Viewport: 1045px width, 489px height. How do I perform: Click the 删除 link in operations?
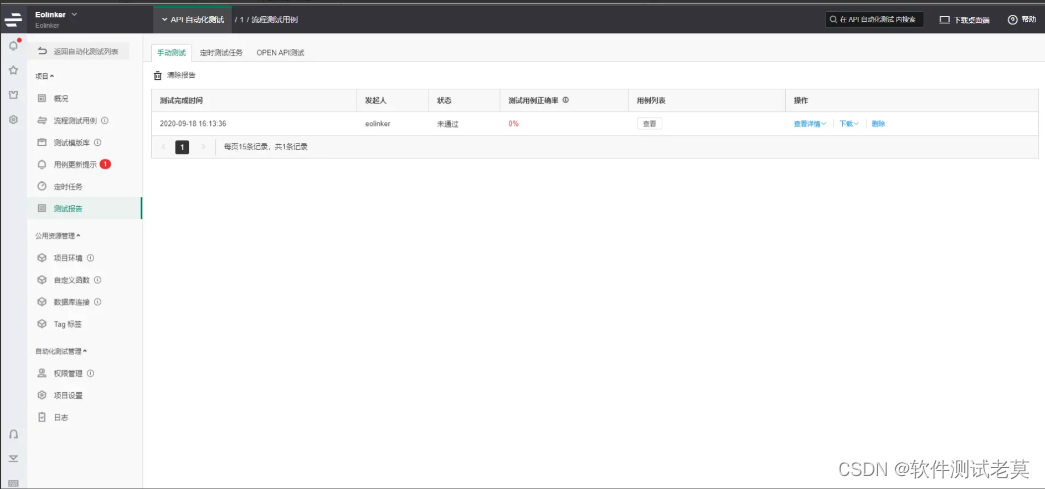tap(878, 124)
